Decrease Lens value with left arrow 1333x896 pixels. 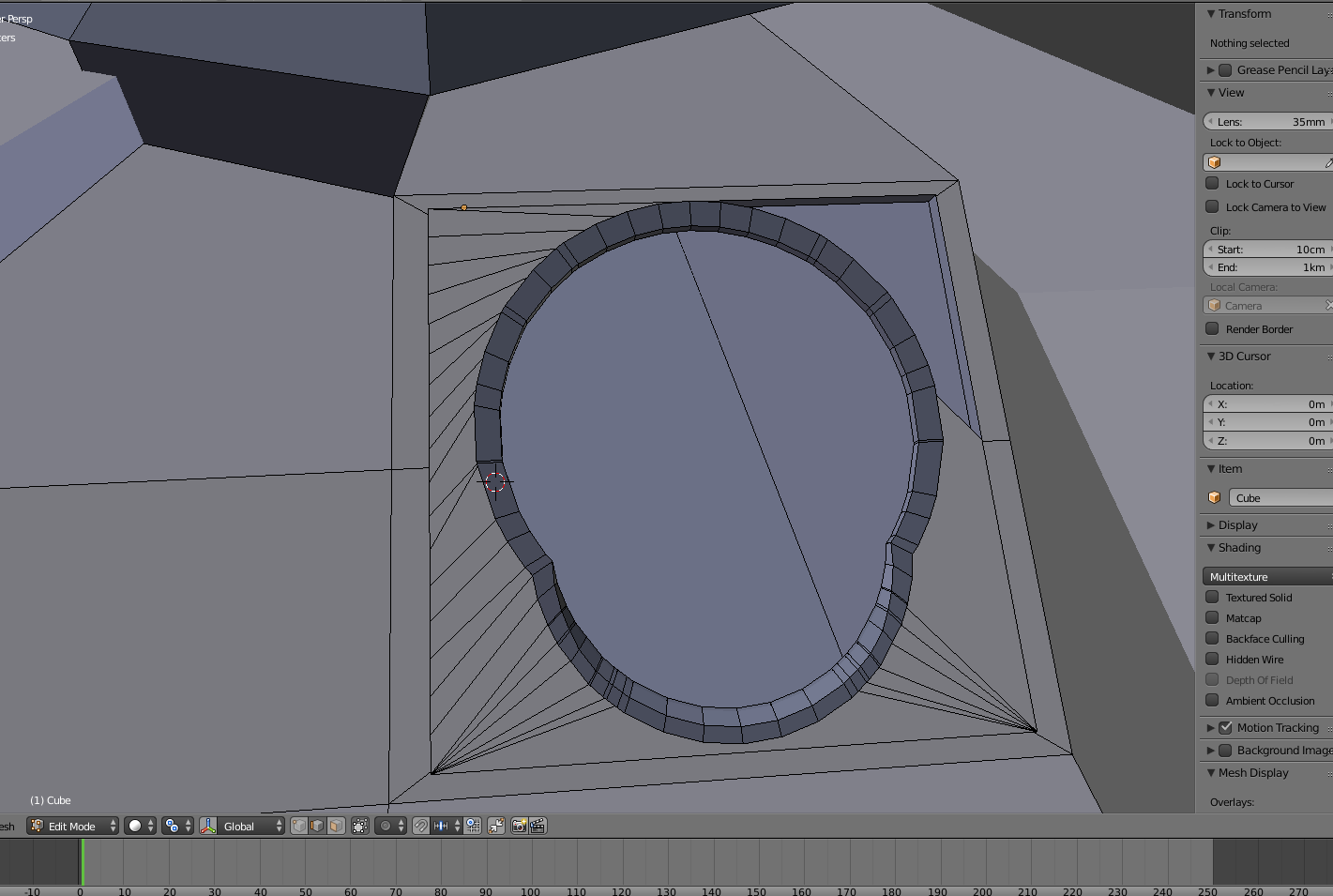(1210, 121)
